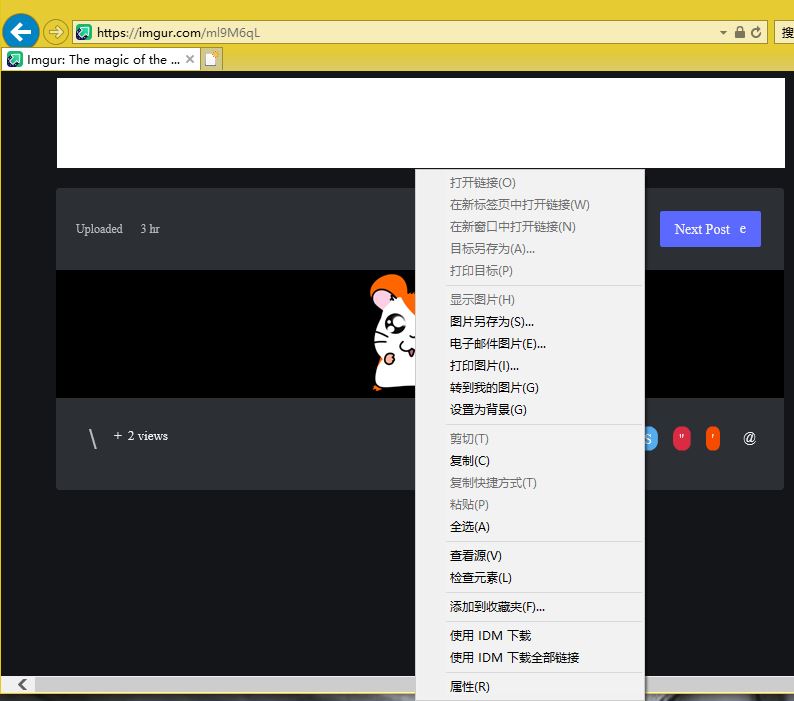This screenshot has width=794, height=701.
Task: Click the security lock icon in address bar
Action: pos(740,32)
